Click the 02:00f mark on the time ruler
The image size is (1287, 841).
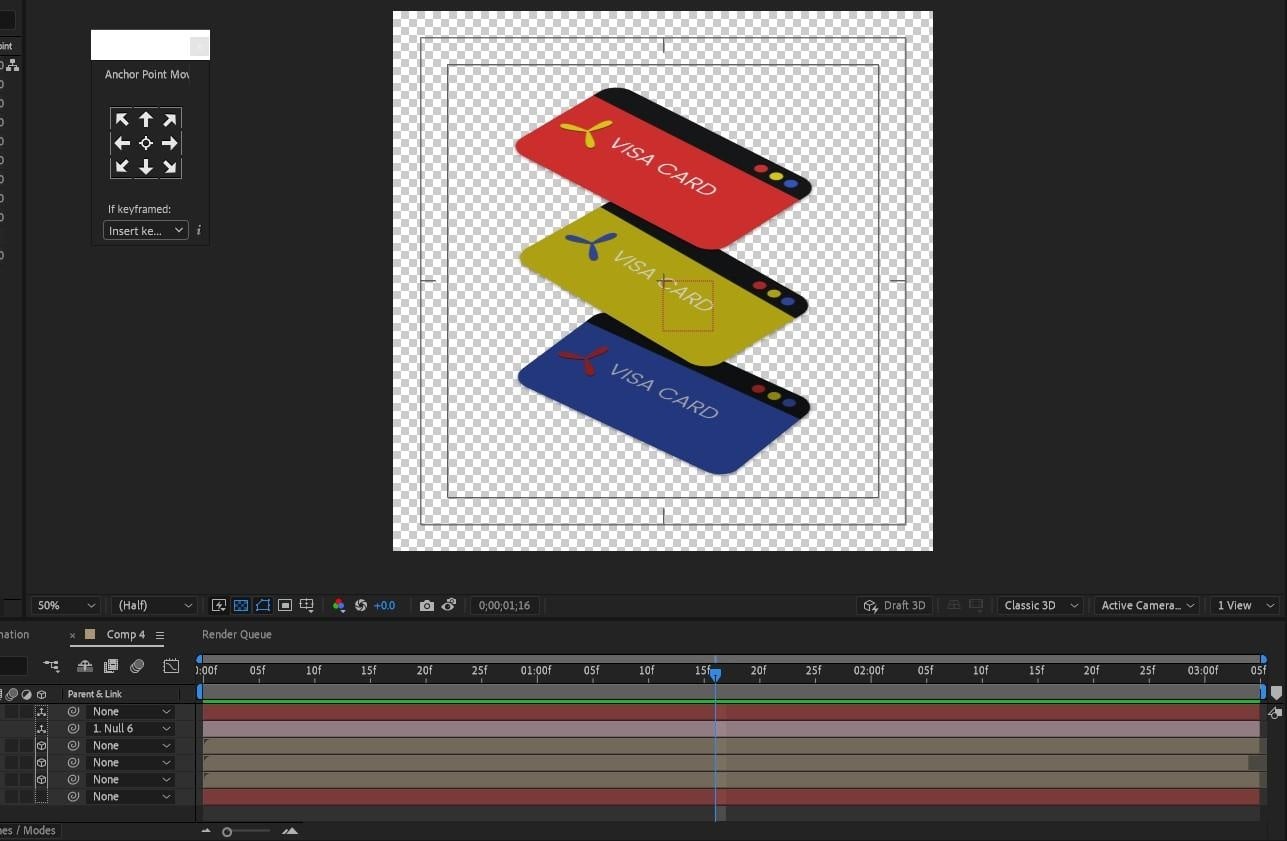pos(868,670)
